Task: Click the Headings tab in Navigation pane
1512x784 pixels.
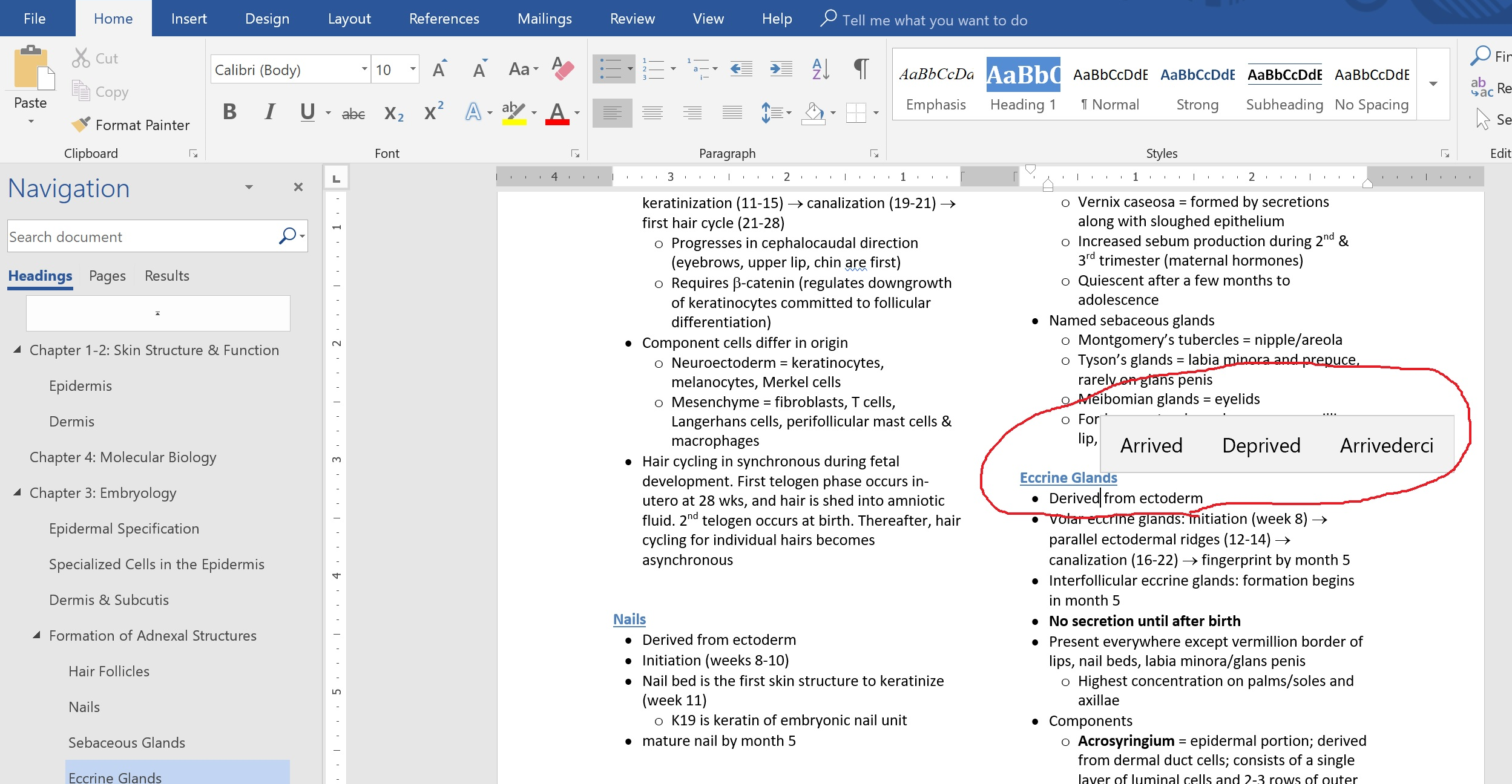Action: (x=40, y=275)
